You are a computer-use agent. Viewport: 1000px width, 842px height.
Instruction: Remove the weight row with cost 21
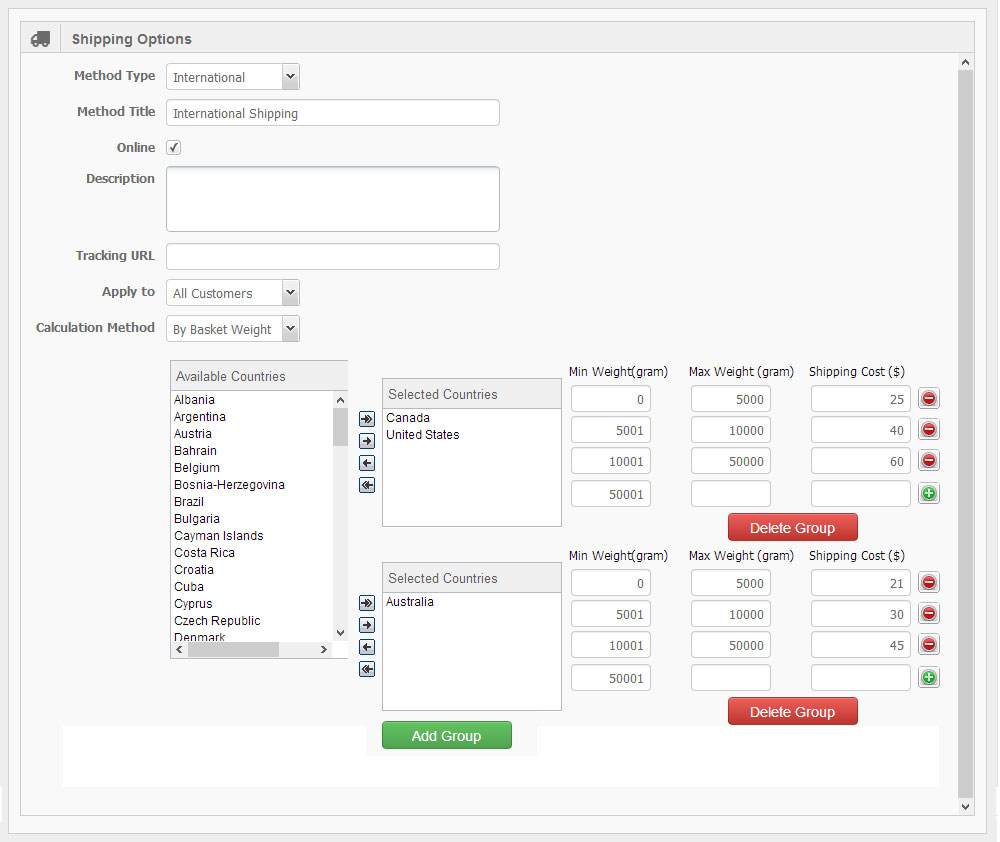929,582
